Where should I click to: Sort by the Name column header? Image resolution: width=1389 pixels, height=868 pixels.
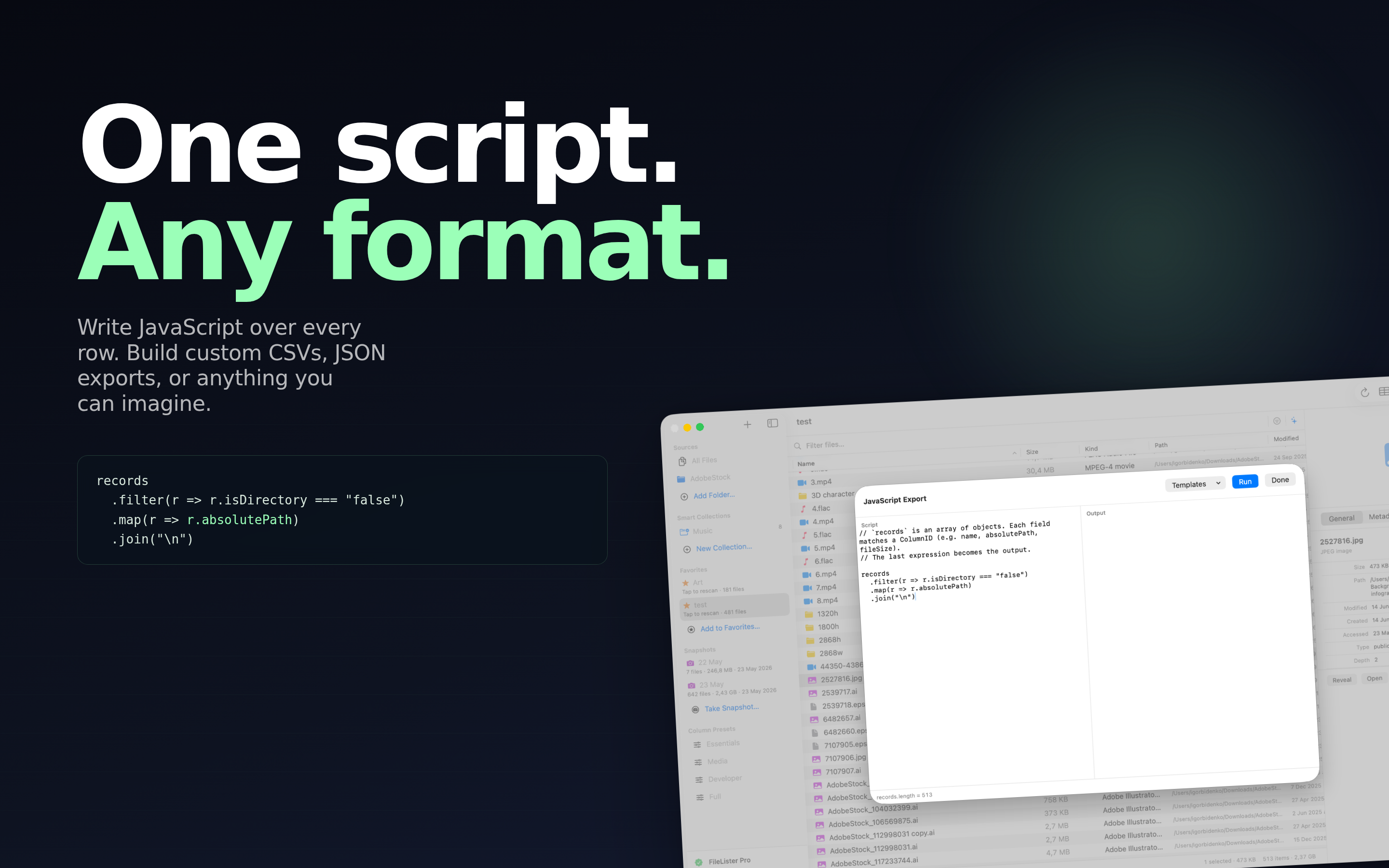[806, 464]
